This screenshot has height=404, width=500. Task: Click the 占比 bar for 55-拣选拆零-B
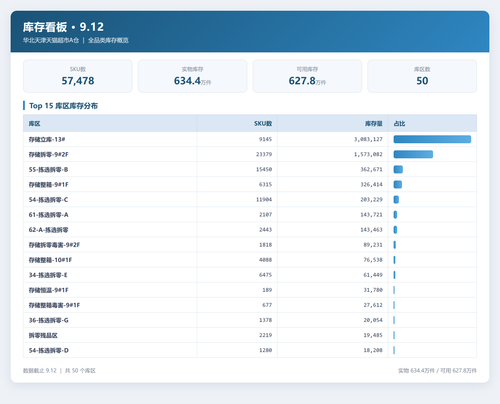398,169
